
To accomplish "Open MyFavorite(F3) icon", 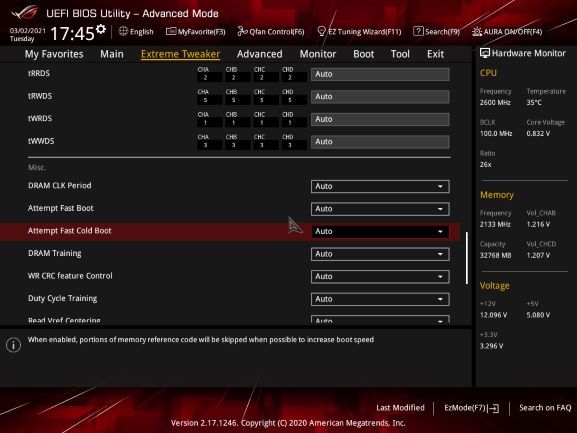I will 171,32.
